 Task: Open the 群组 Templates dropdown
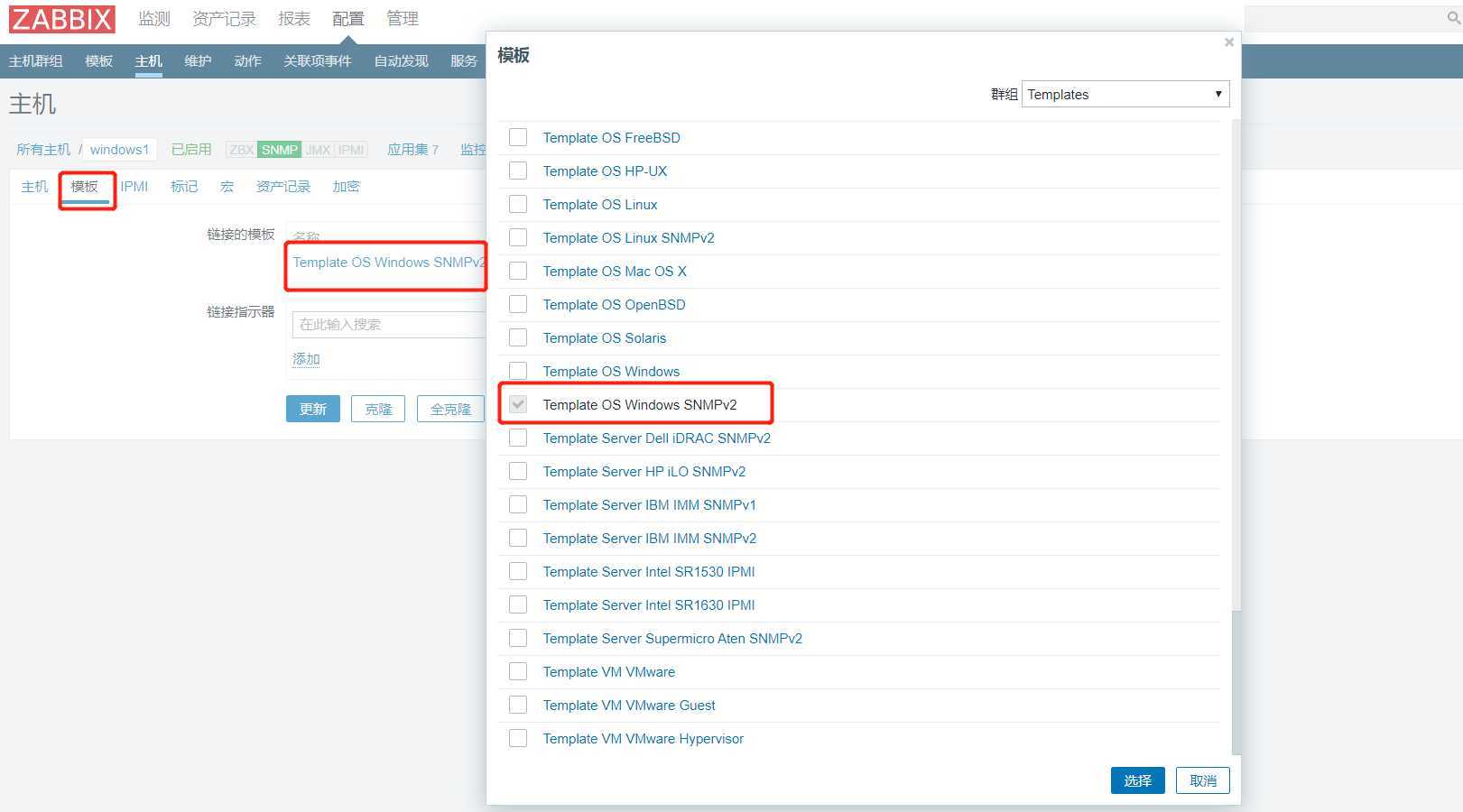[1125, 94]
